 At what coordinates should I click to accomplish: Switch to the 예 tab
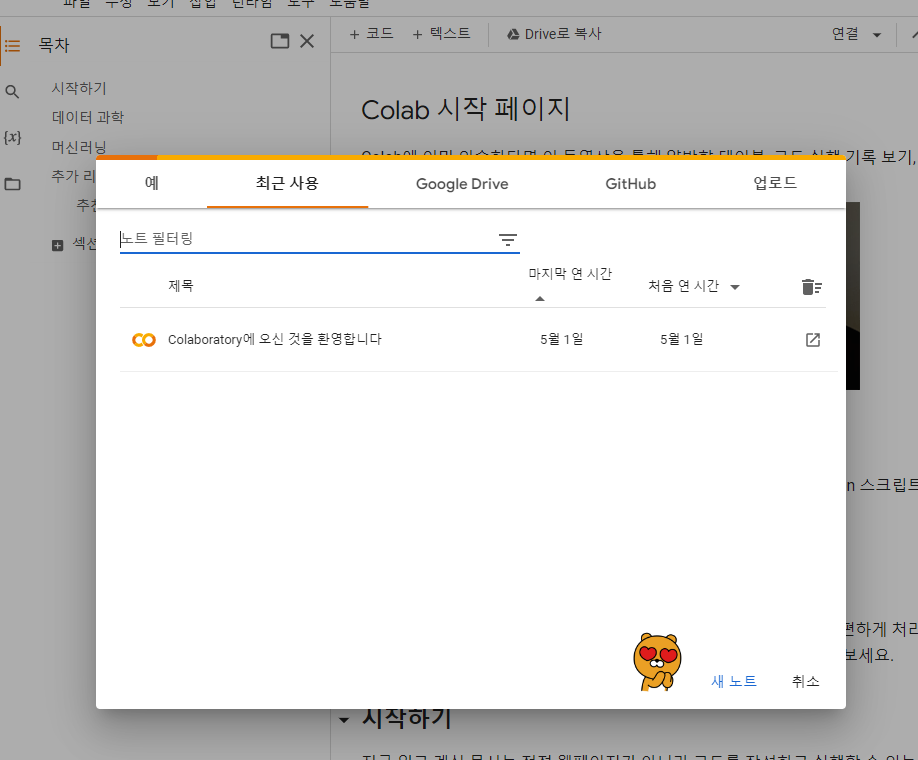pyautogui.click(x=152, y=183)
